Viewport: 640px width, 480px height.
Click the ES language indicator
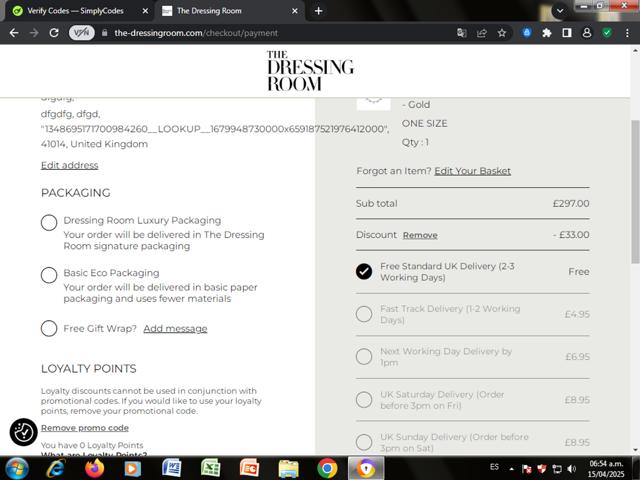[x=494, y=467]
